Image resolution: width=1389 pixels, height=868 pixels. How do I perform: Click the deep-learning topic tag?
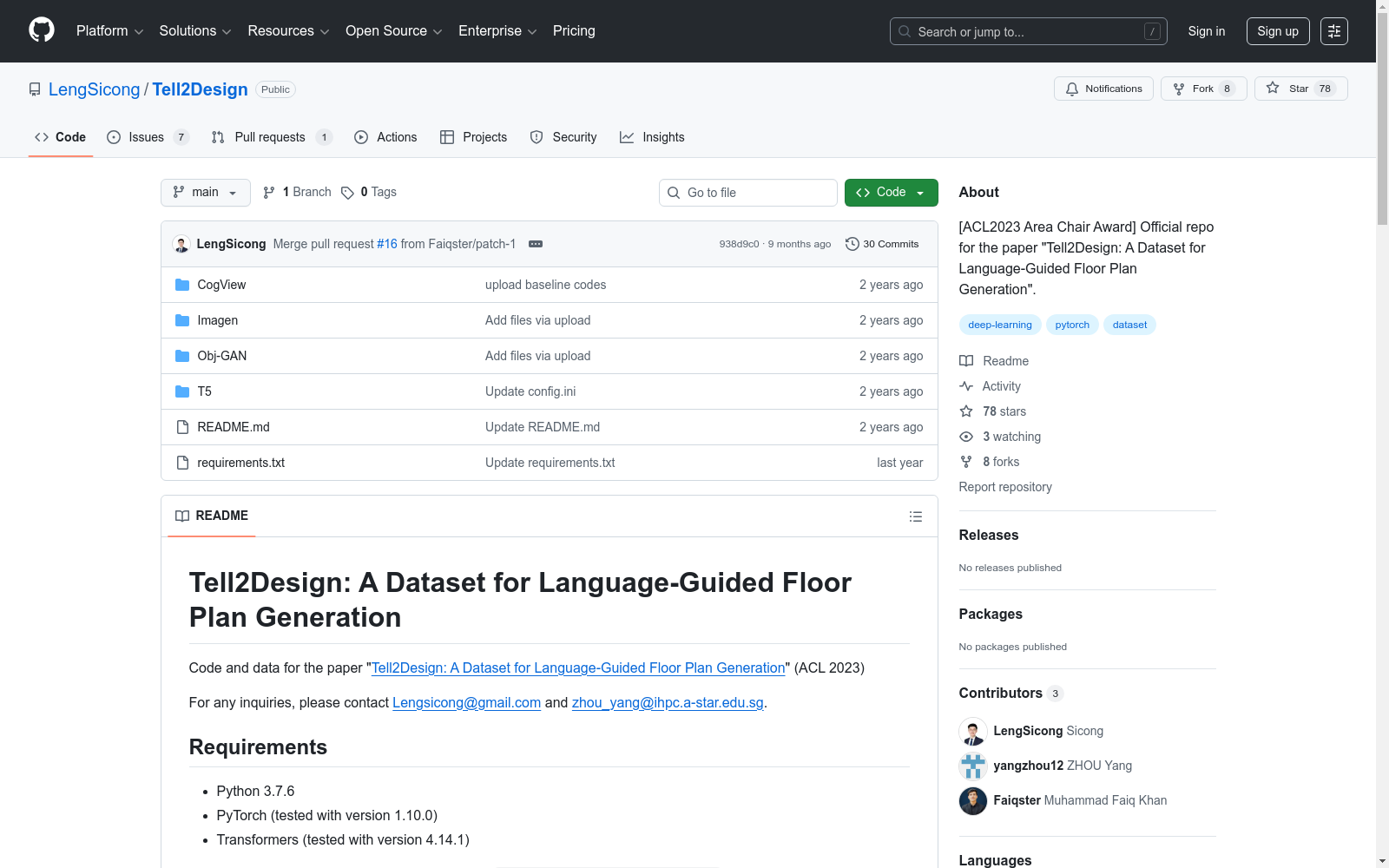(1000, 325)
